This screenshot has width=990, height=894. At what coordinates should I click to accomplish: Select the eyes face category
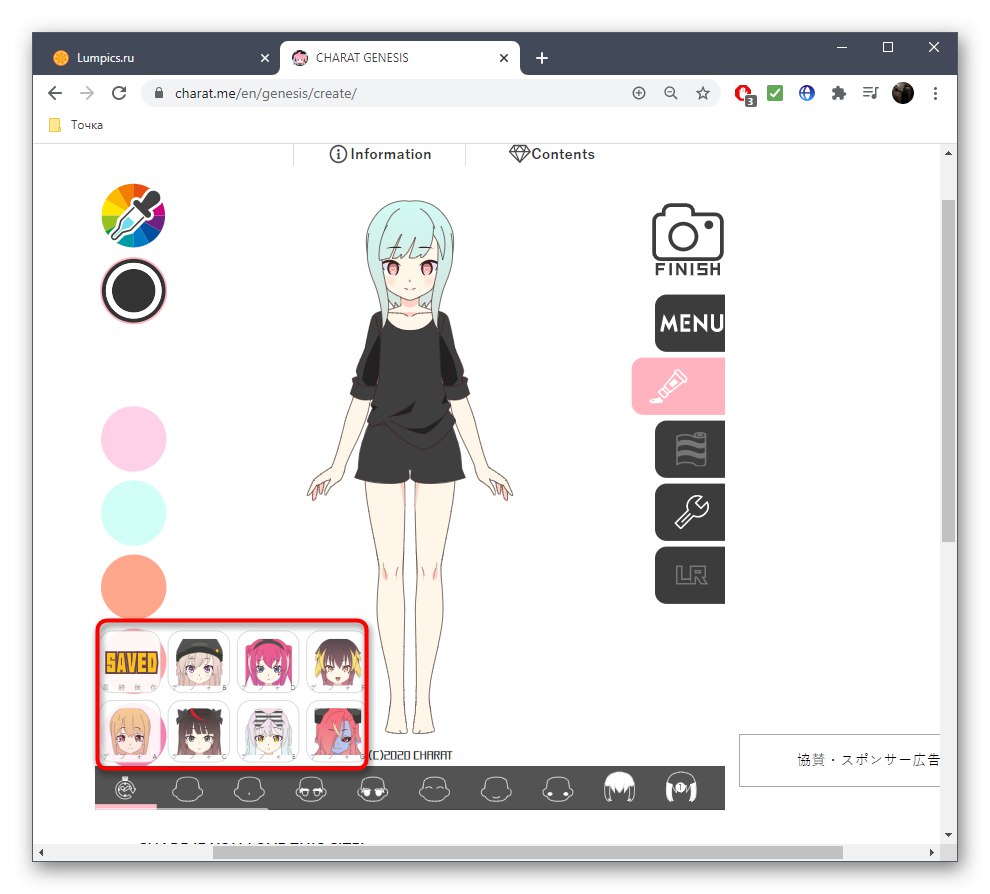311,789
